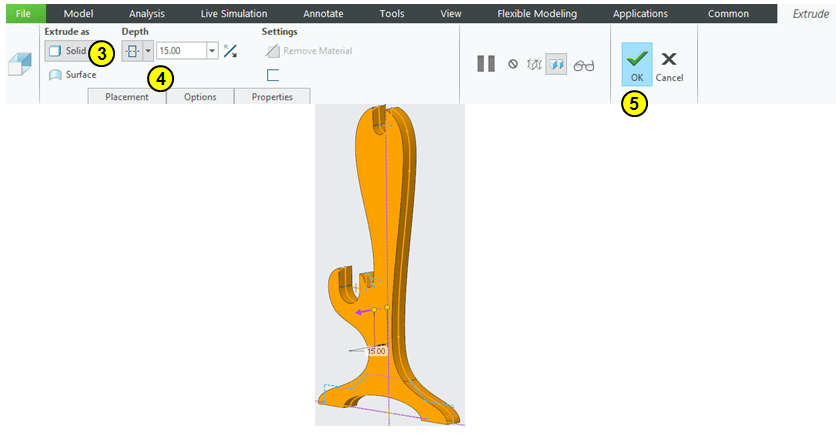The image size is (836, 436).
Task: Click the depth value field showing 15.00
Action: coord(181,51)
